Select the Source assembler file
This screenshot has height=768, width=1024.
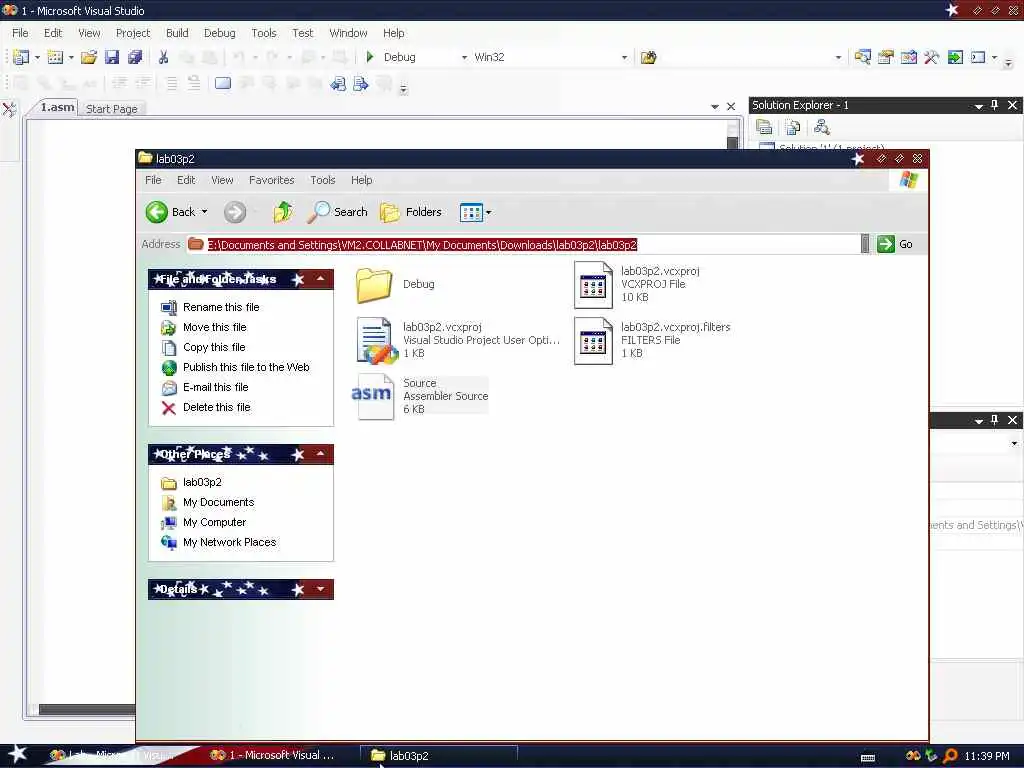(421, 396)
